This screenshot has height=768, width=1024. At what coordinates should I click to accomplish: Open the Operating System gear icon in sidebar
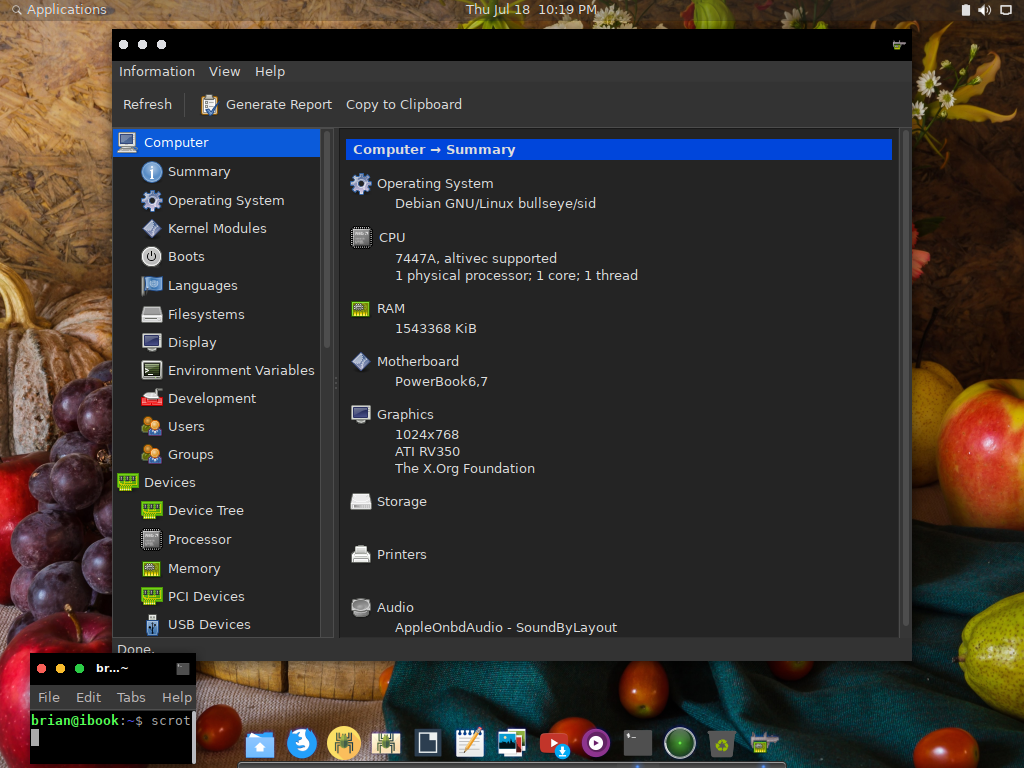point(152,200)
